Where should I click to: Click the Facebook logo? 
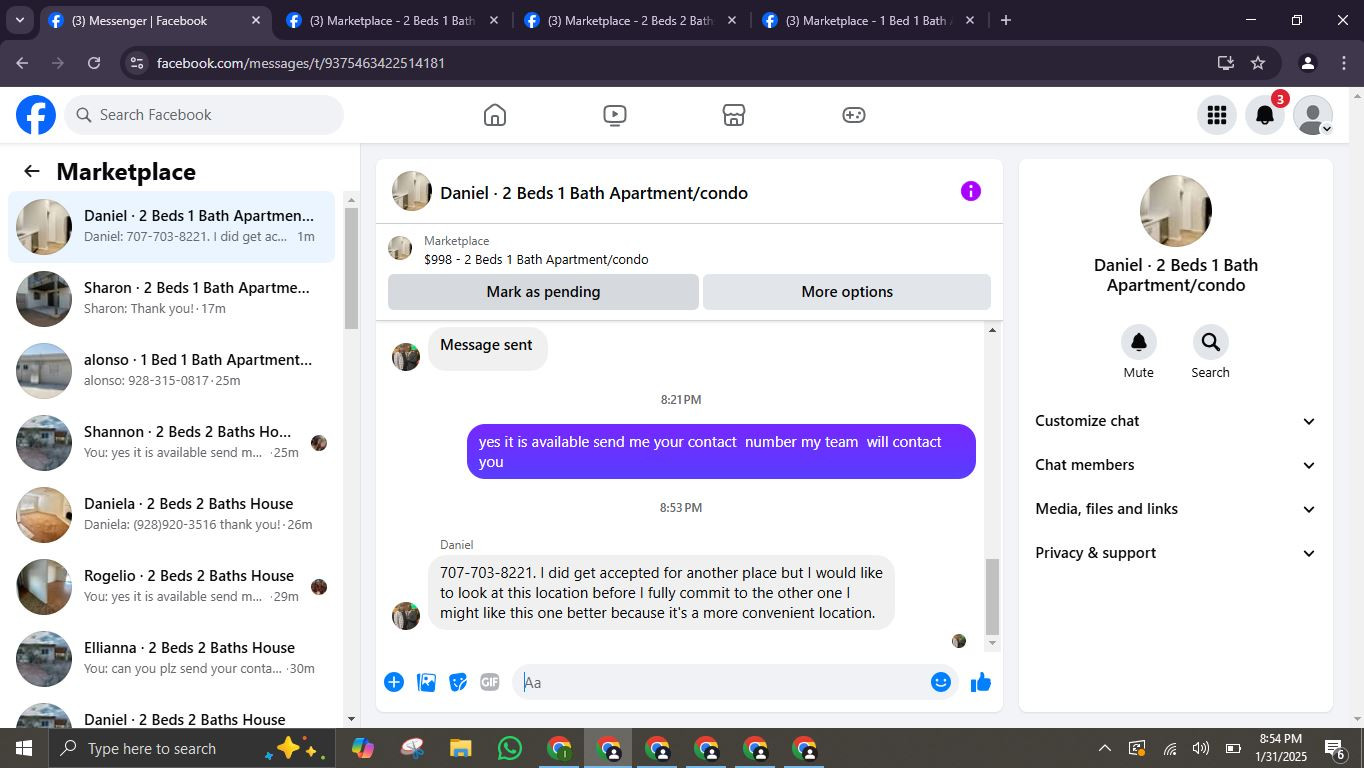point(36,115)
